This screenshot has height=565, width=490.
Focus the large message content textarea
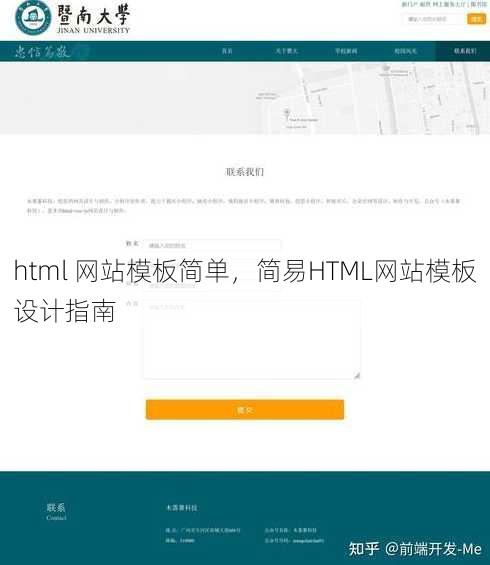(252, 339)
